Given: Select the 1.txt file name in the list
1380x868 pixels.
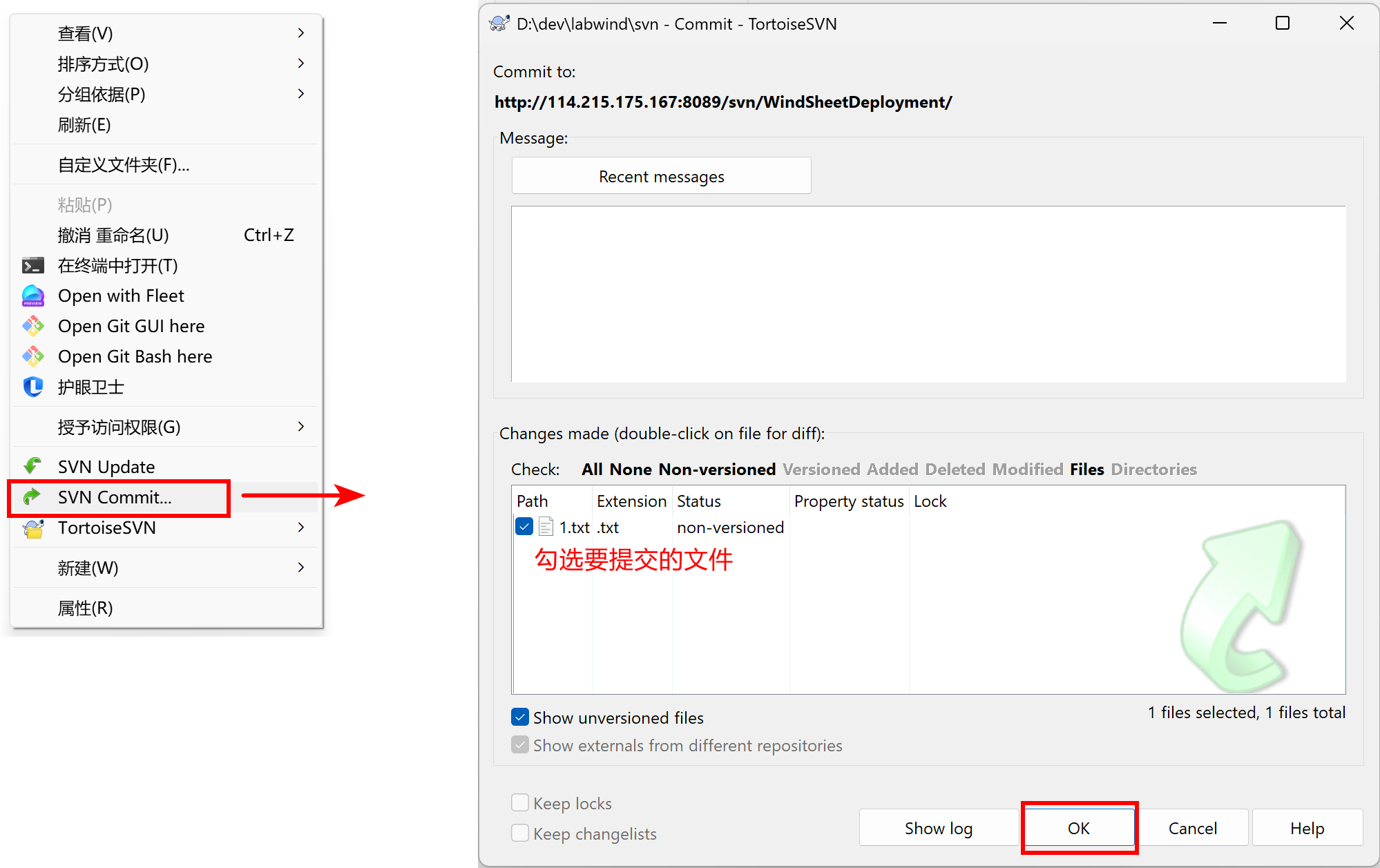Looking at the screenshot, I should coord(574,528).
